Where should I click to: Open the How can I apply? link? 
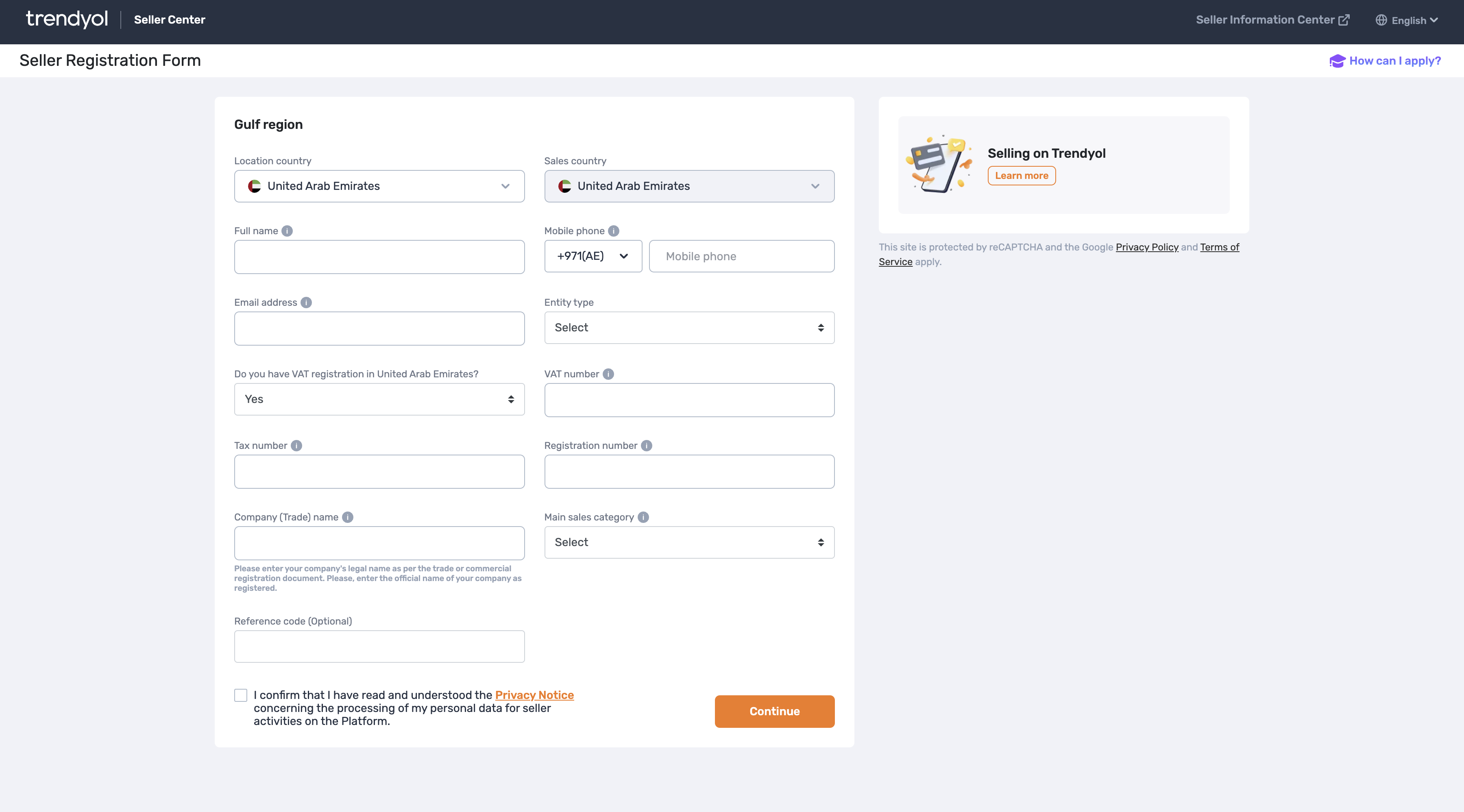pos(1385,61)
